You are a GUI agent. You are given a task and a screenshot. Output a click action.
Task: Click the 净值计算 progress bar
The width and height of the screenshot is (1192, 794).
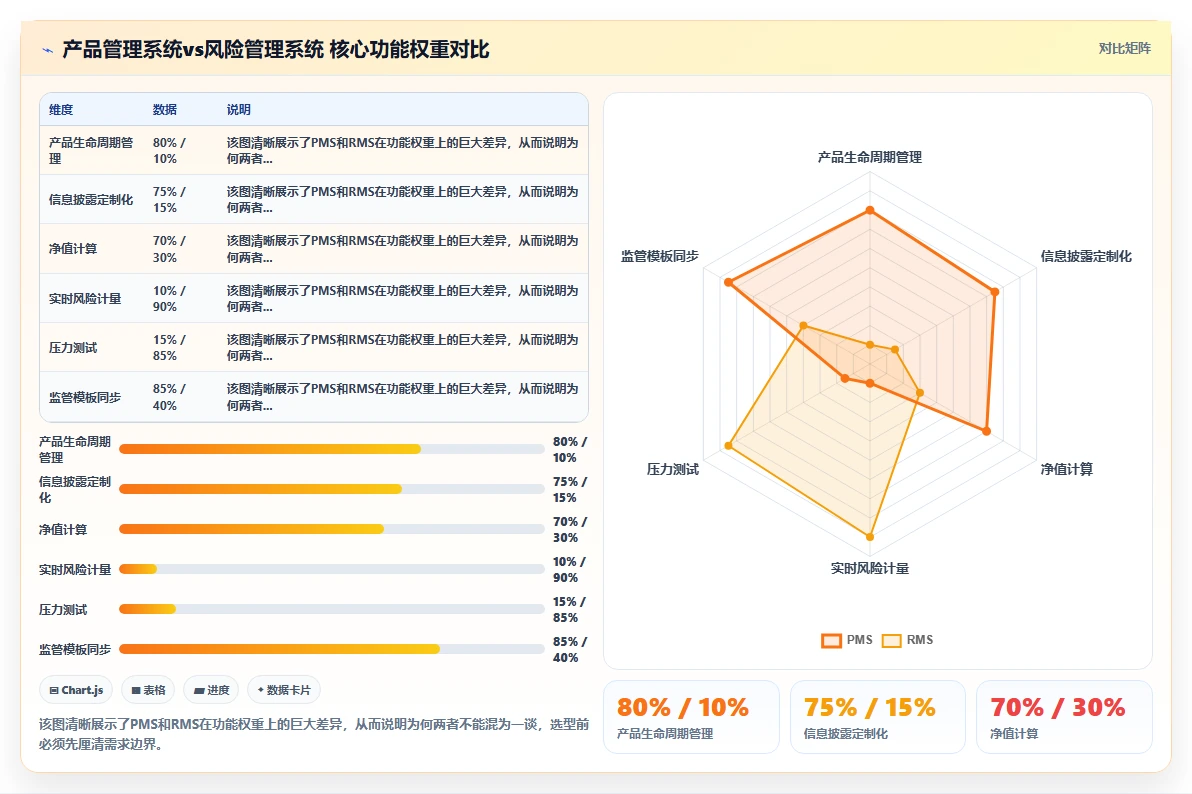(x=331, y=529)
